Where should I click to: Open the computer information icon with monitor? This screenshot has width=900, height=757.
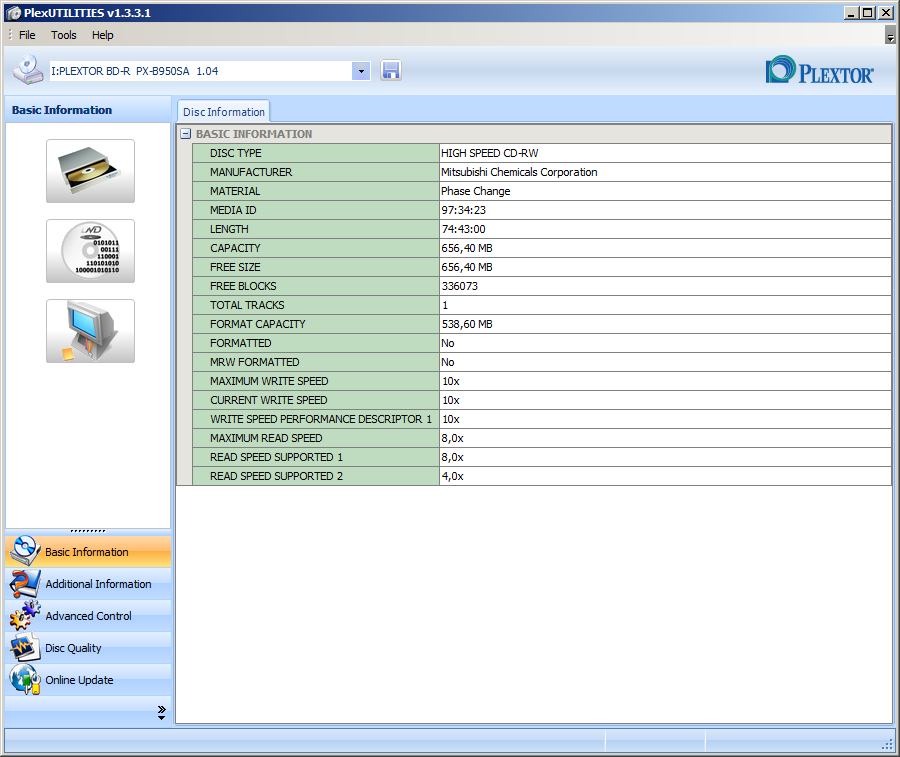91,331
